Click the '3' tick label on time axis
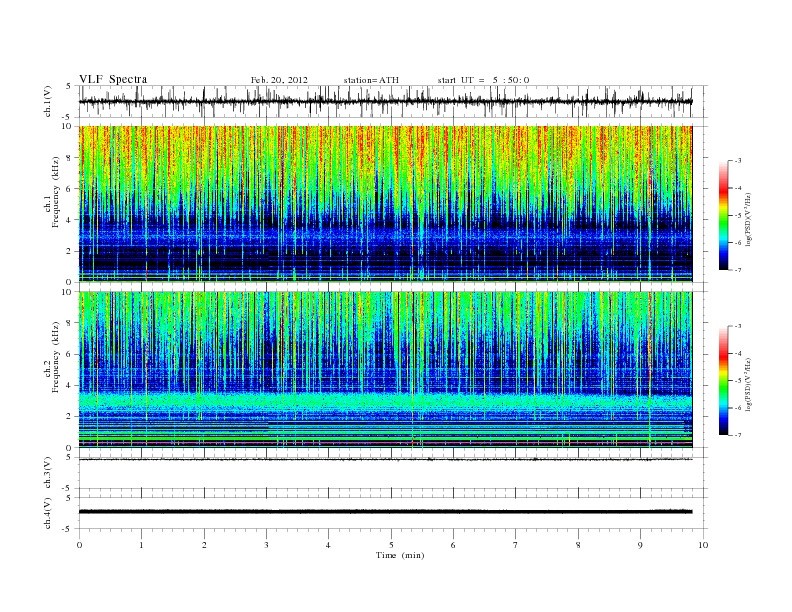The image size is (792, 612). click(266, 545)
